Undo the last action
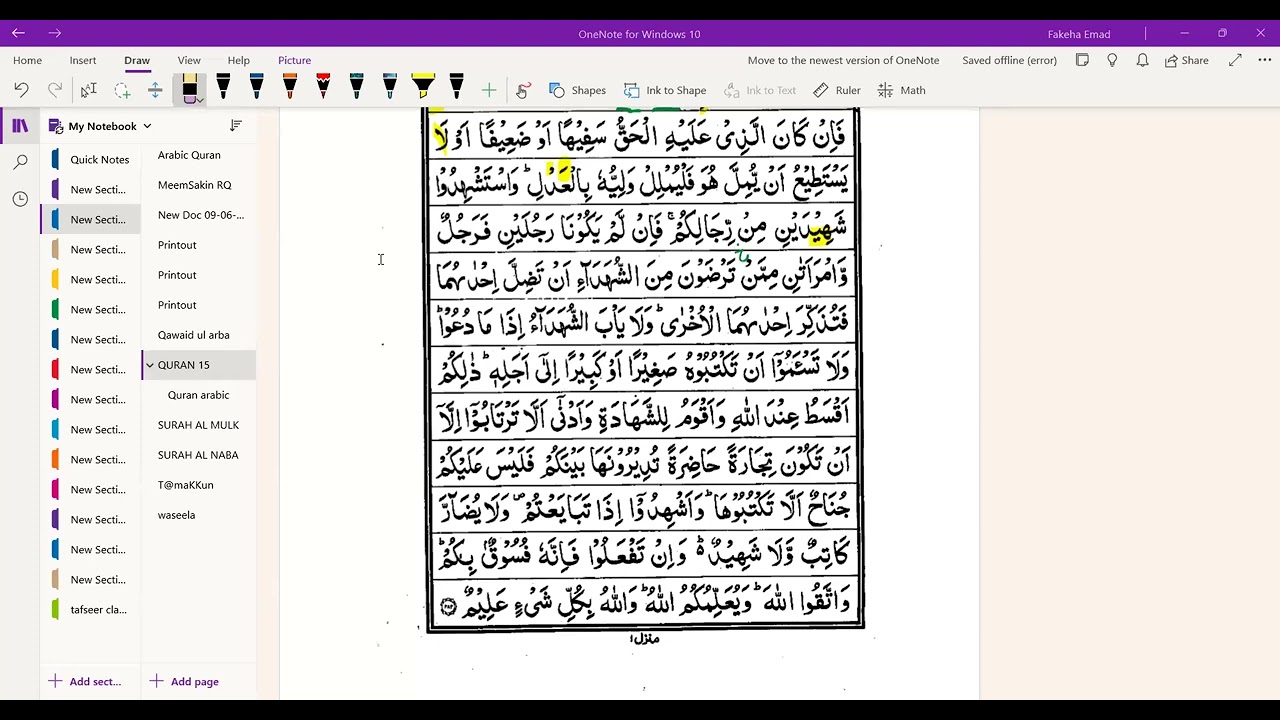The image size is (1280, 720). 21,90
